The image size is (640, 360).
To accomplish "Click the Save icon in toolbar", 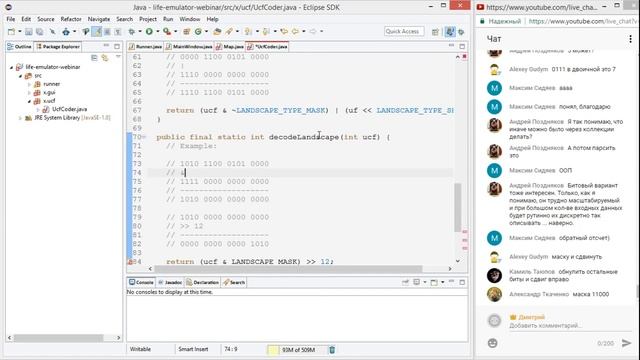I will point(29,31).
